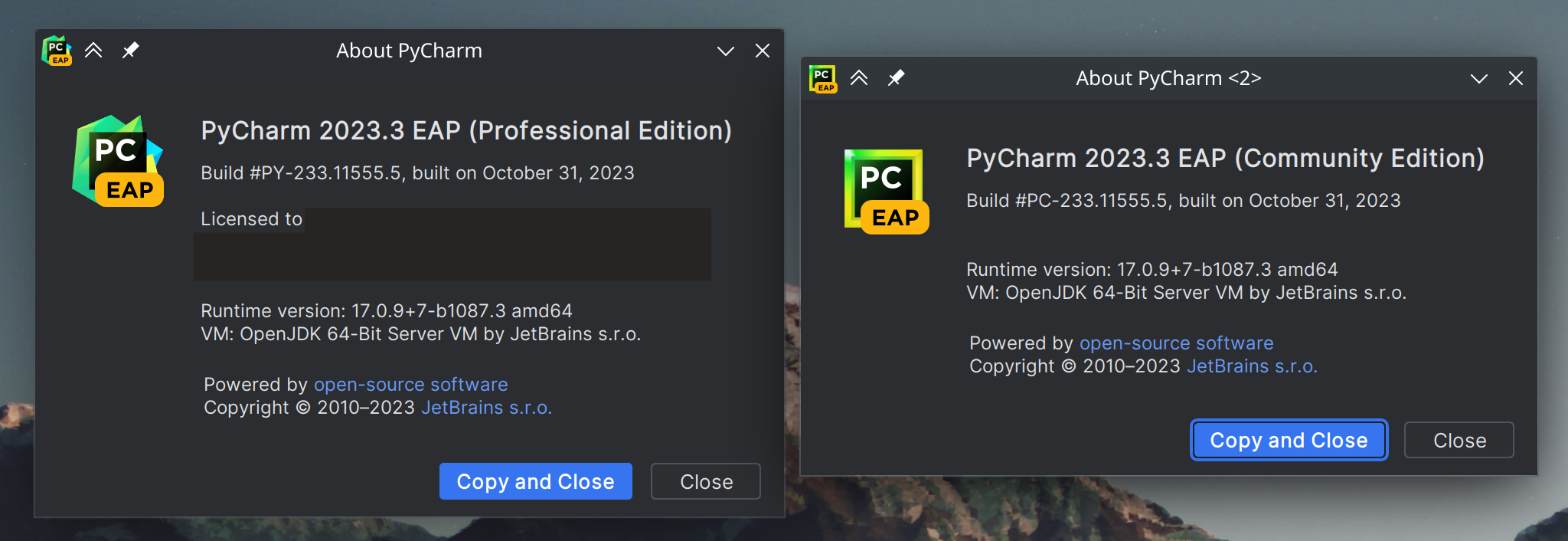Click large PyCharm EAP logo in Professional dialog
The image size is (1568, 541).
click(118, 161)
